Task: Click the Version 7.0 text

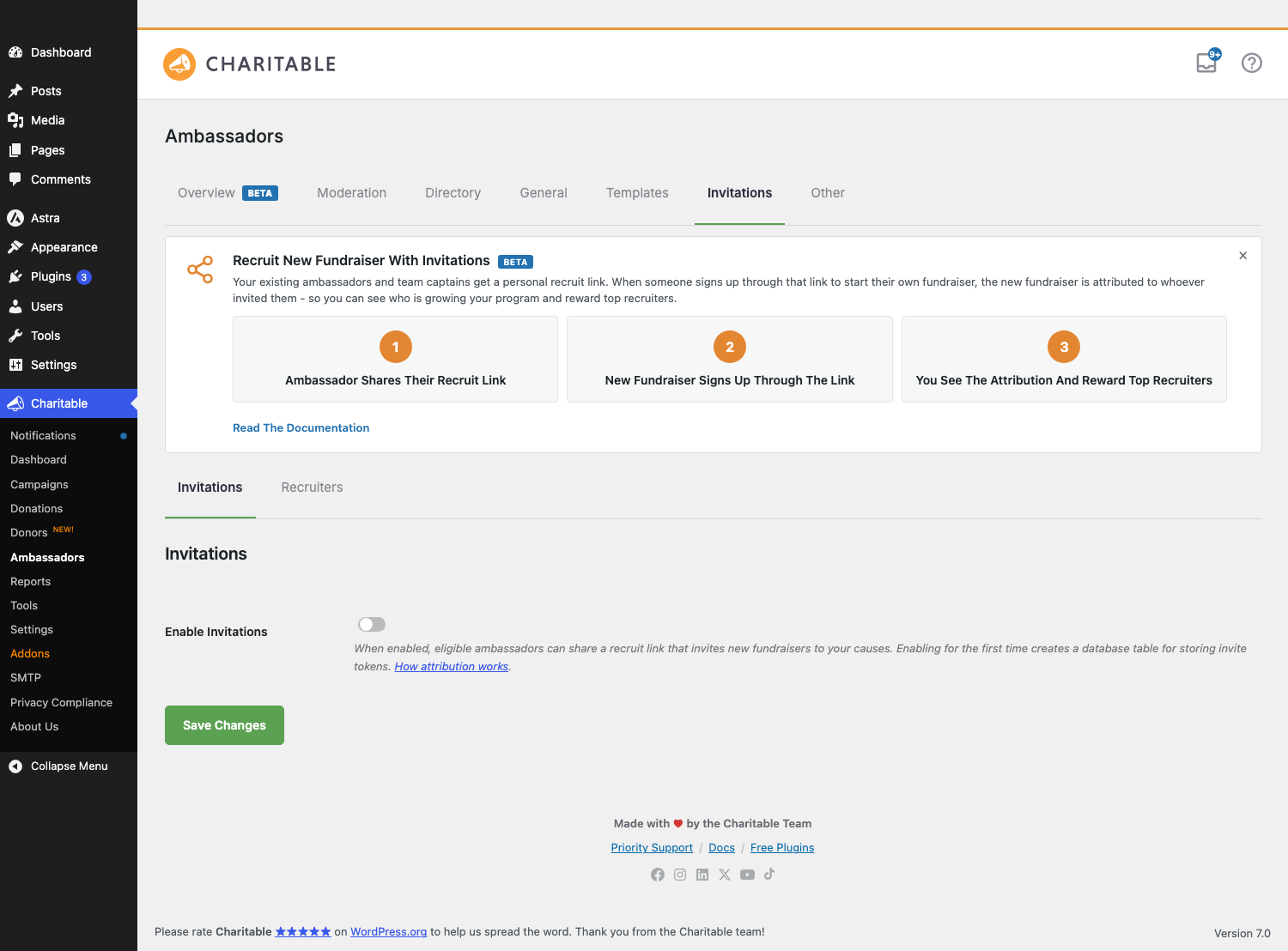Action: coord(1242,933)
